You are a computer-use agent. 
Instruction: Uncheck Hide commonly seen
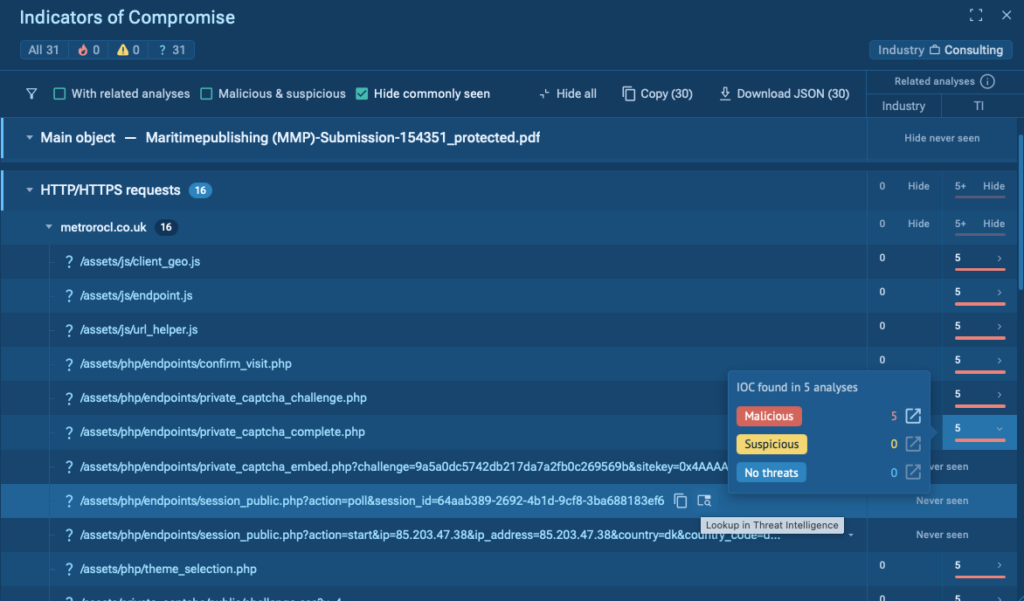point(362,93)
